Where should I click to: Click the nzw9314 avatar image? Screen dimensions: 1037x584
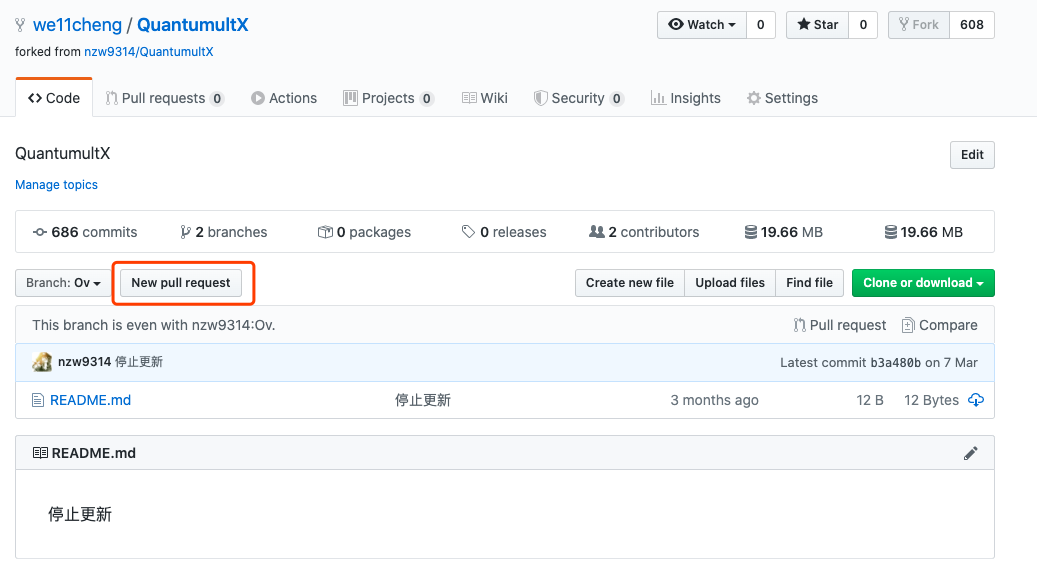[x=42, y=362]
